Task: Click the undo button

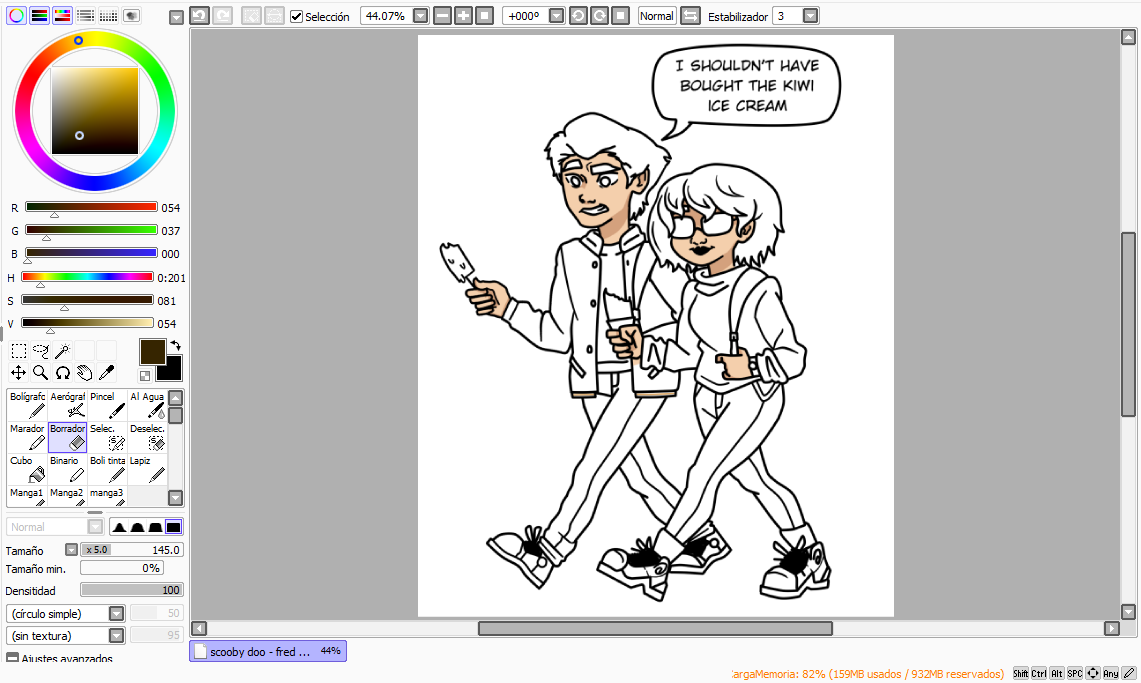Action: pos(199,15)
